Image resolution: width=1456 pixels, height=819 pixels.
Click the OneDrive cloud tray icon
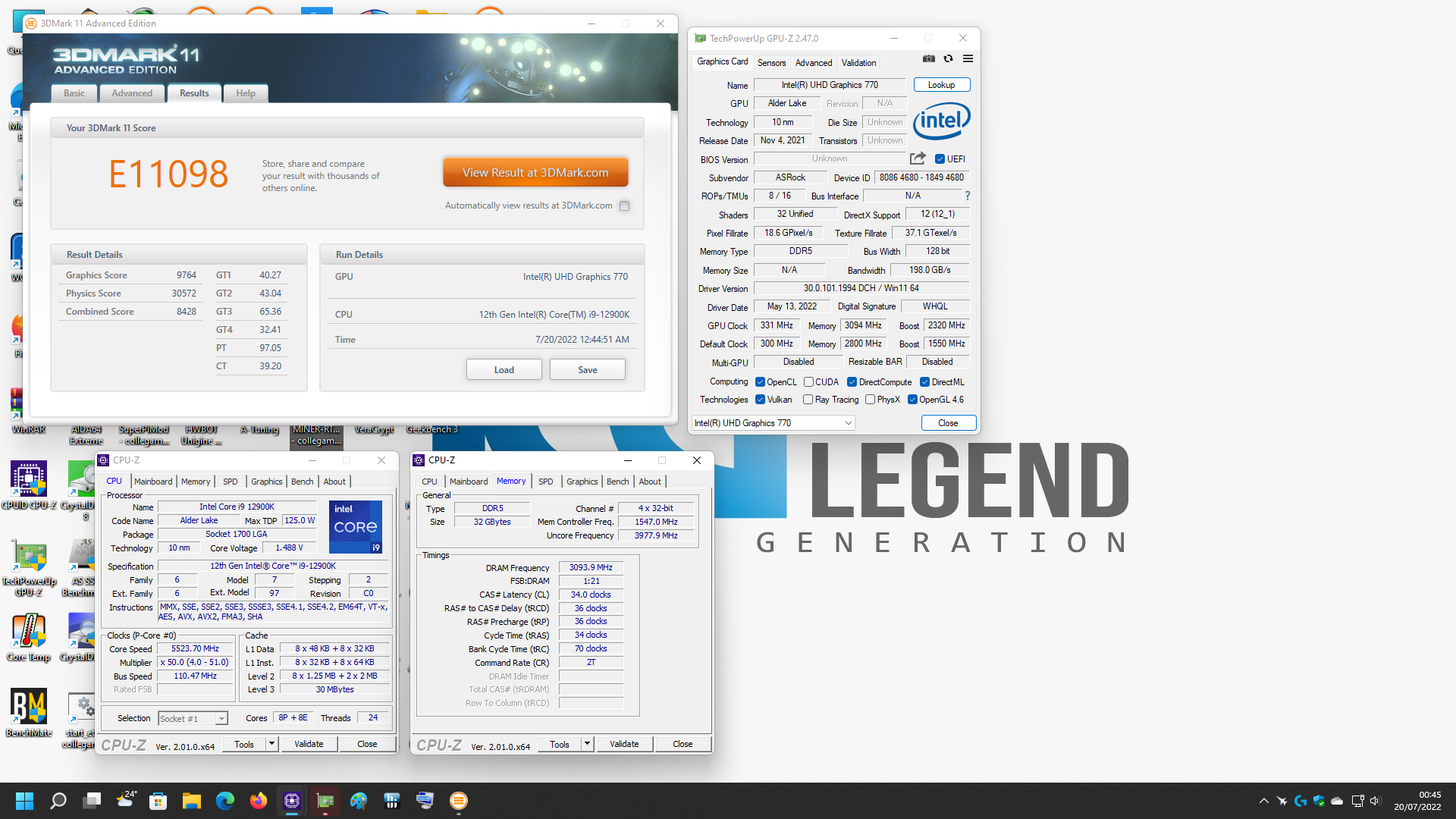[1338, 801]
